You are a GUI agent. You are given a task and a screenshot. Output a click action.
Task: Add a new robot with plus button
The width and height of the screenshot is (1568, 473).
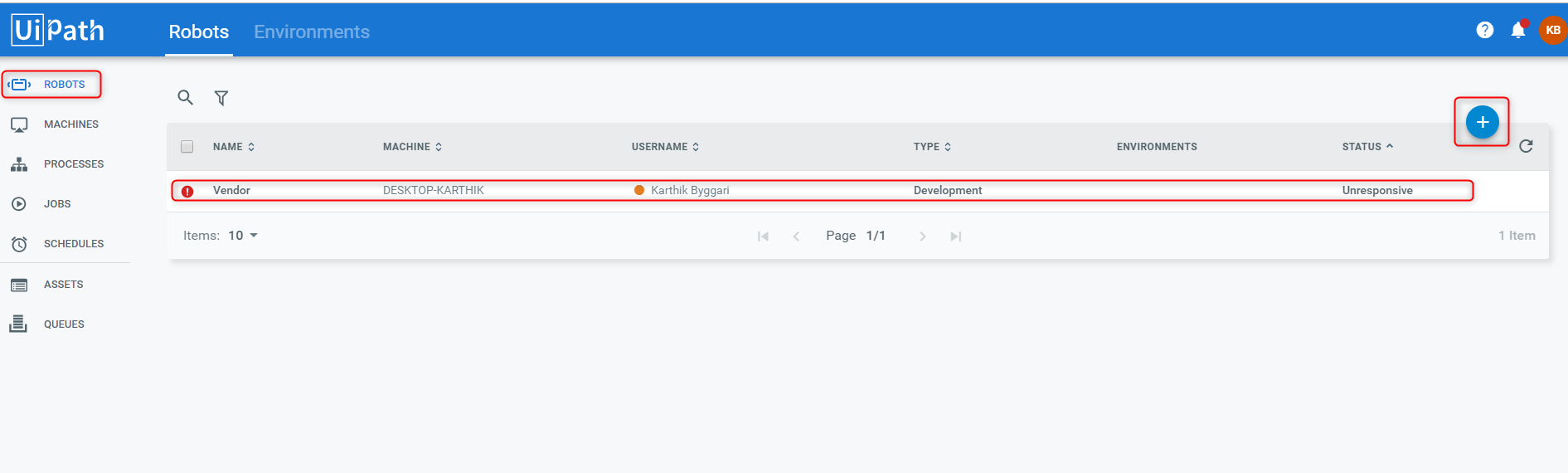tap(1482, 122)
